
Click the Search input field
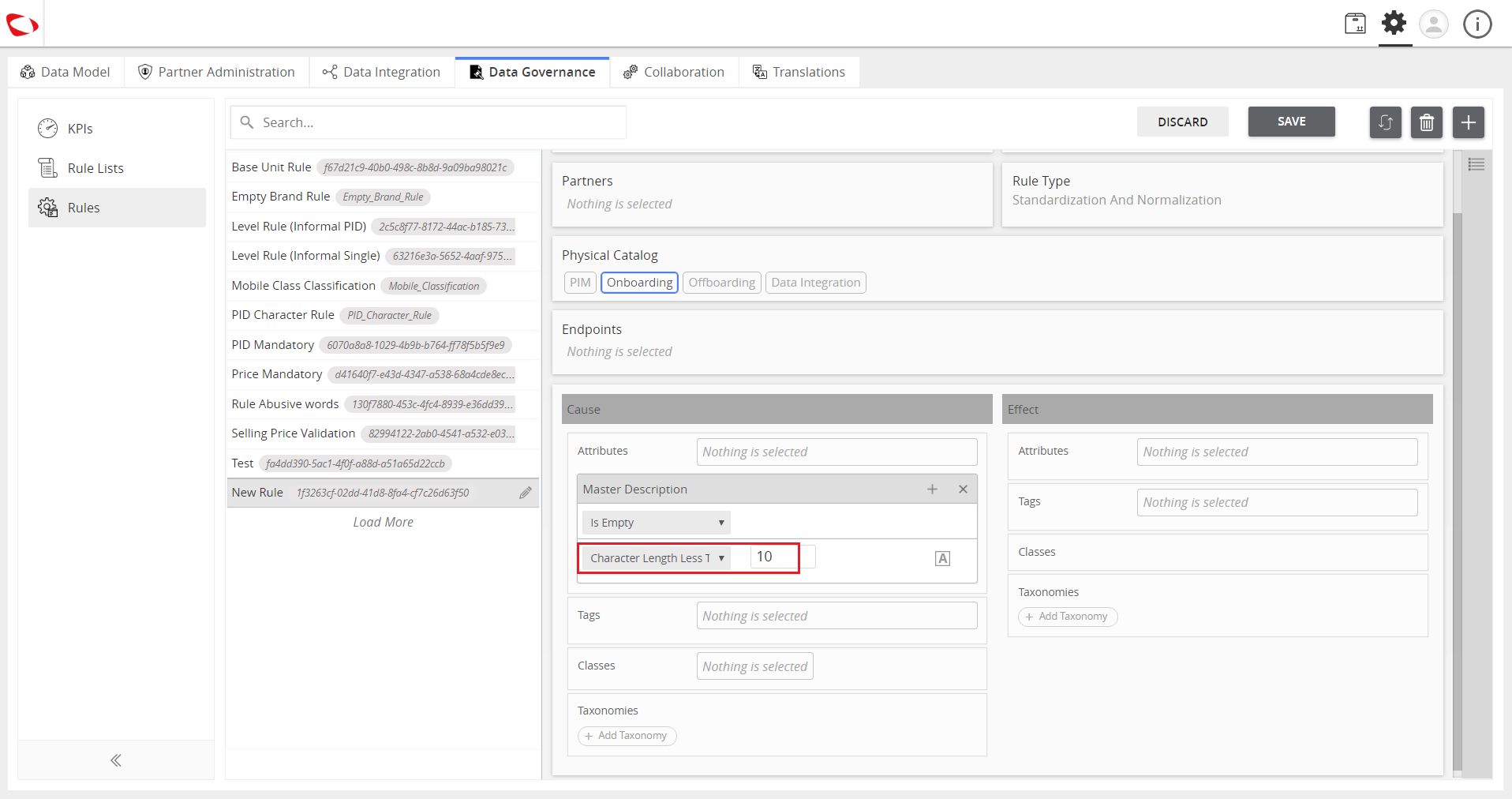[429, 122]
